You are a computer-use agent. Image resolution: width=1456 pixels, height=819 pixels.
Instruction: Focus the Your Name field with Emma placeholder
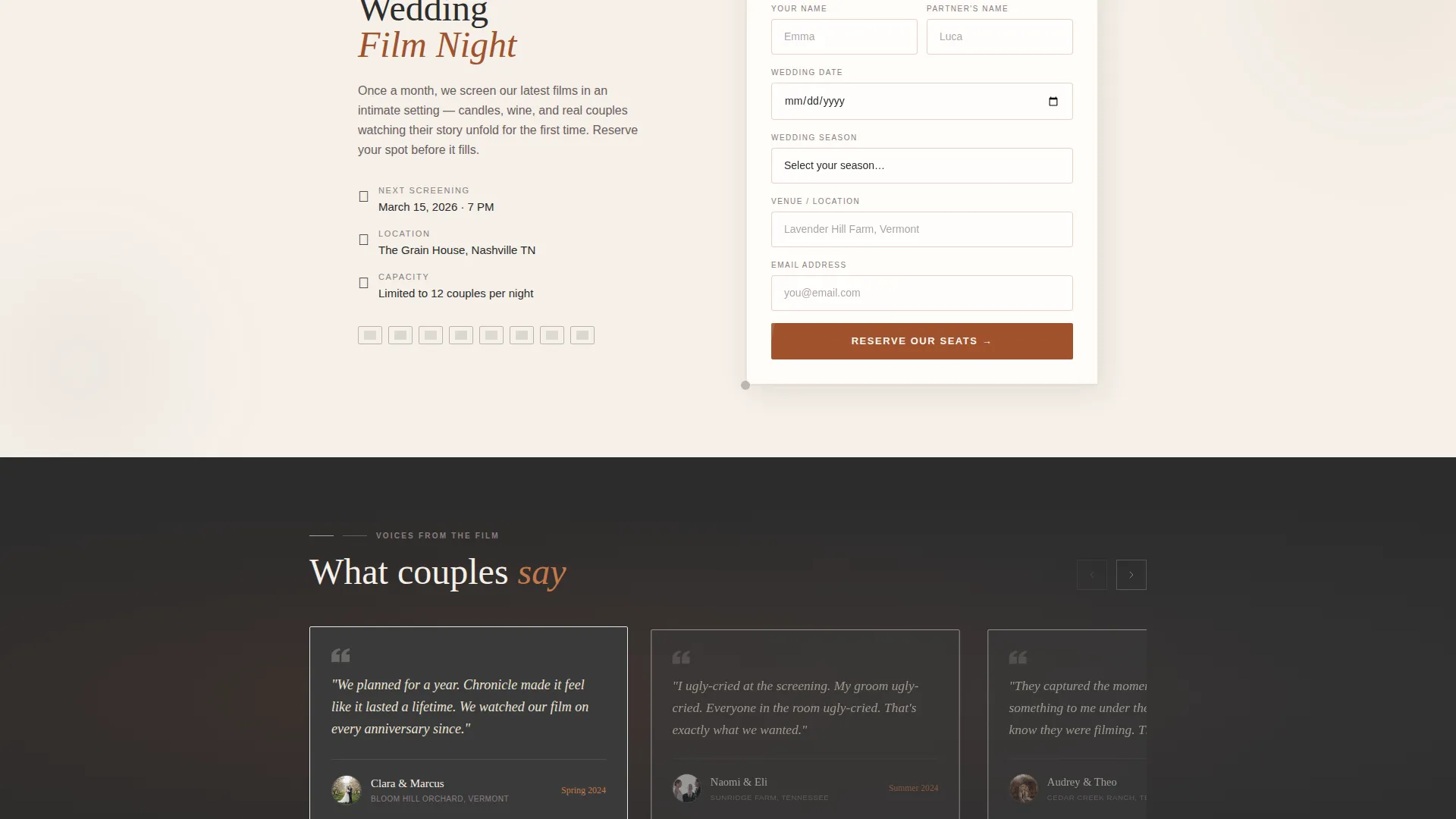point(844,36)
